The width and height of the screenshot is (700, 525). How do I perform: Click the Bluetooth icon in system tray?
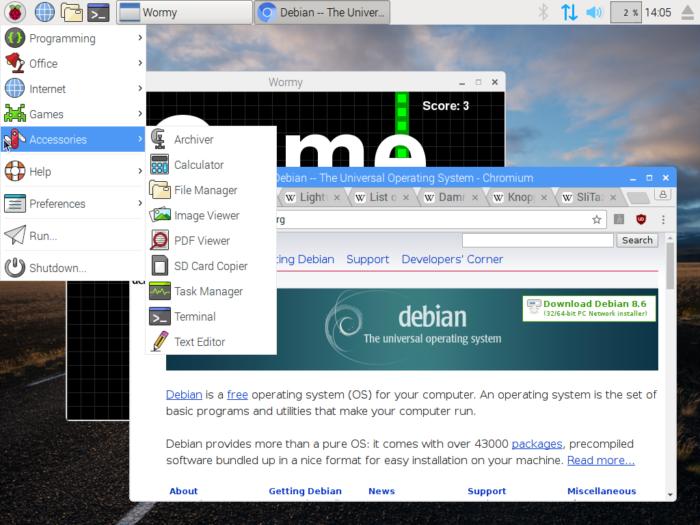543,12
